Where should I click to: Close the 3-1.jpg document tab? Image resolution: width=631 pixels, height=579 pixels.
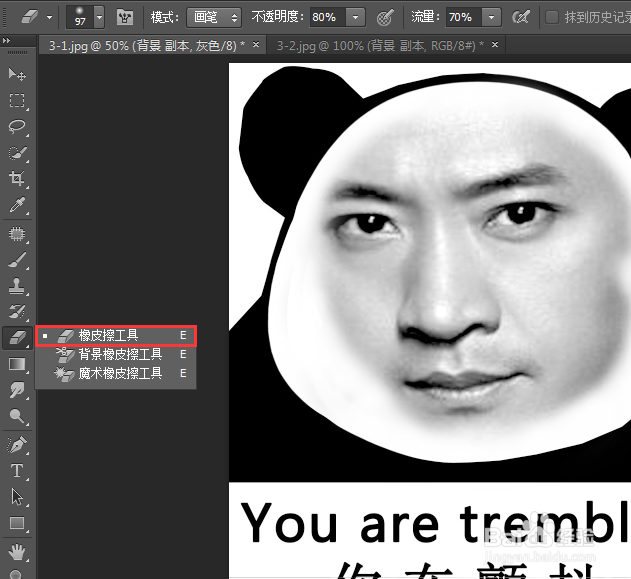click(256, 45)
